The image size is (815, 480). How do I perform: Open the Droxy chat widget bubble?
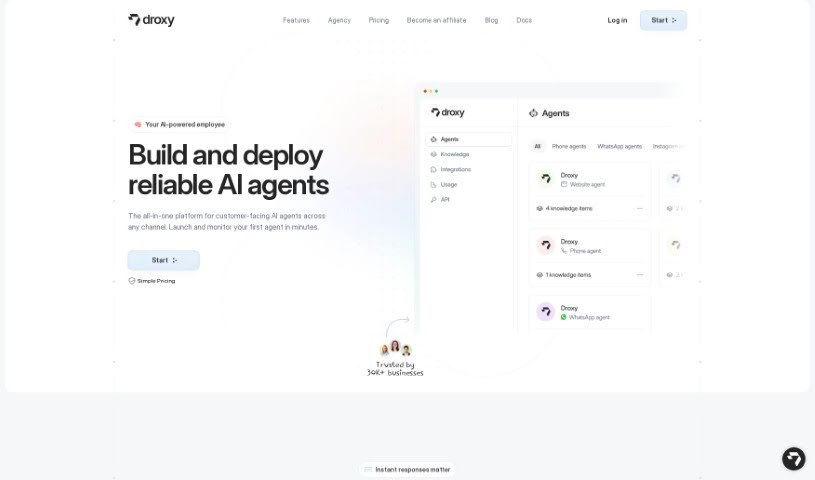click(794, 459)
